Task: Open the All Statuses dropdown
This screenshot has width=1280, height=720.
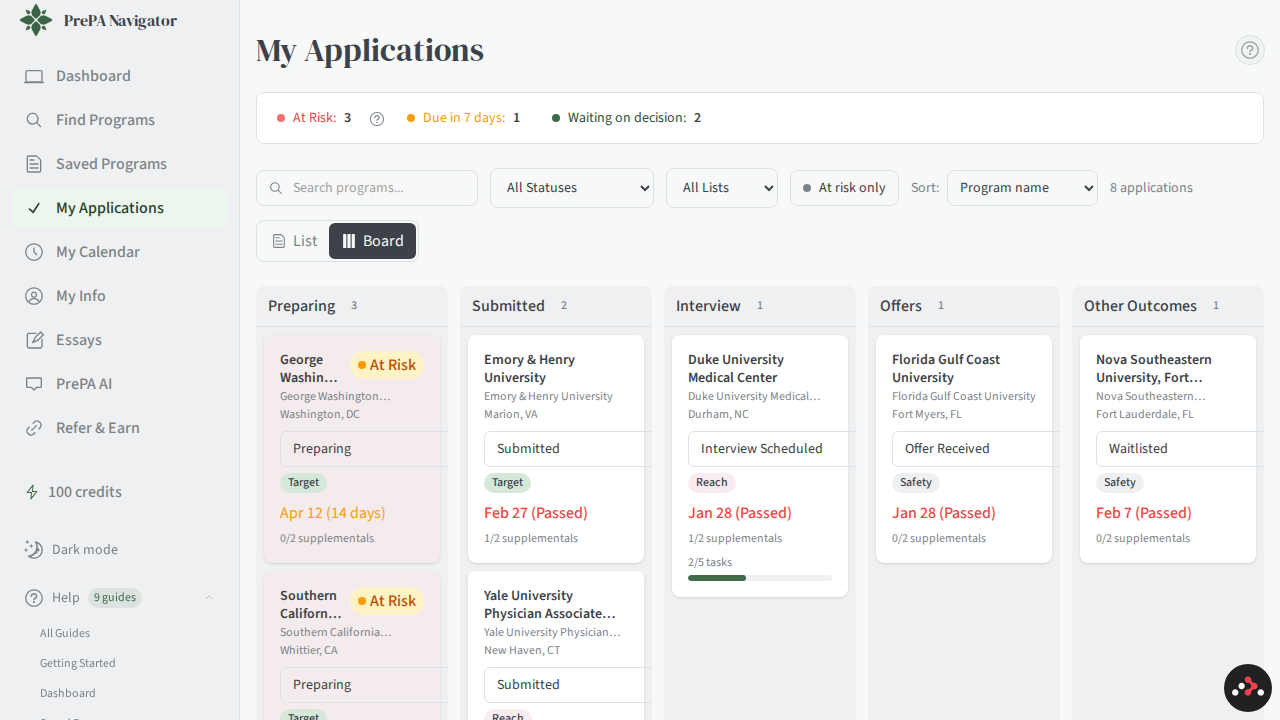Action: coord(572,188)
